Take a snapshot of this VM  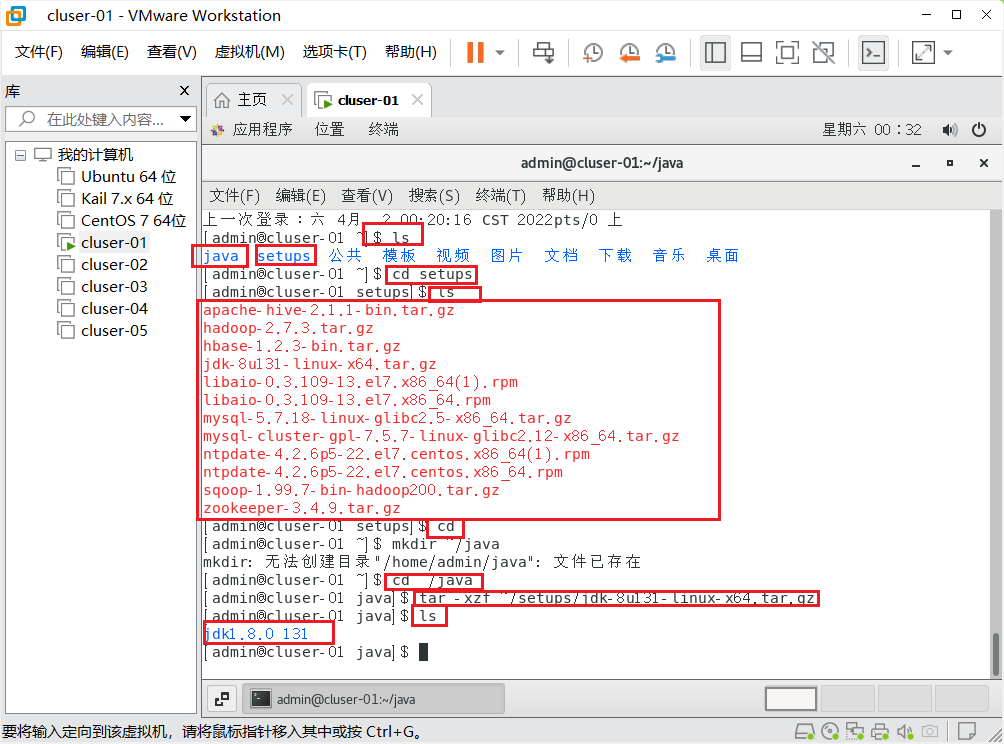point(593,53)
